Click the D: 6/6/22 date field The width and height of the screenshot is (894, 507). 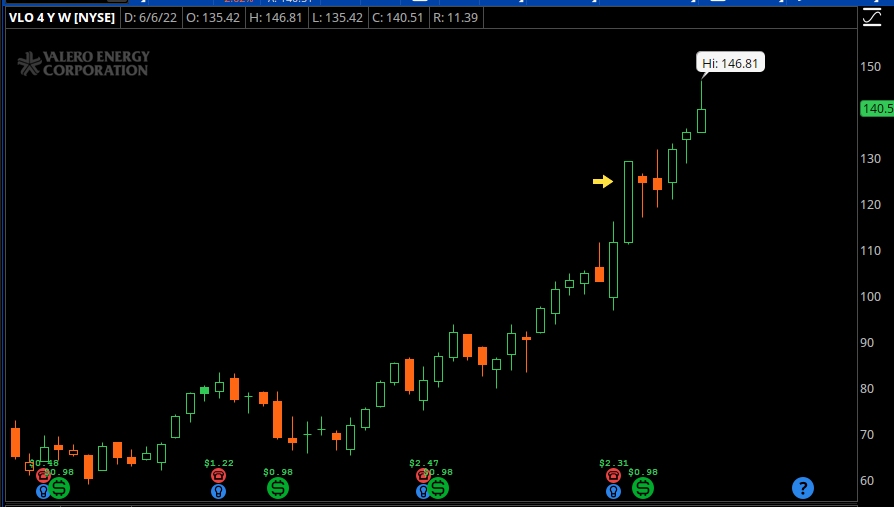(x=151, y=18)
